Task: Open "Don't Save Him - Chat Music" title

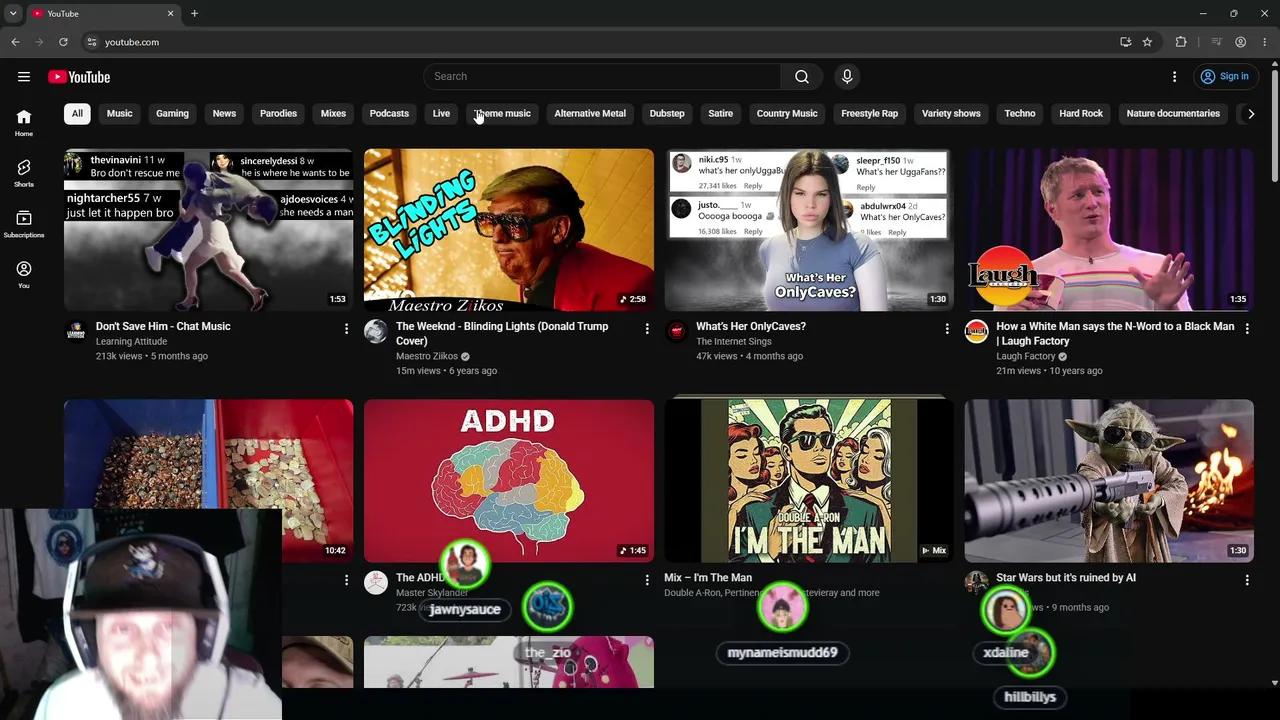Action: (x=163, y=327)
